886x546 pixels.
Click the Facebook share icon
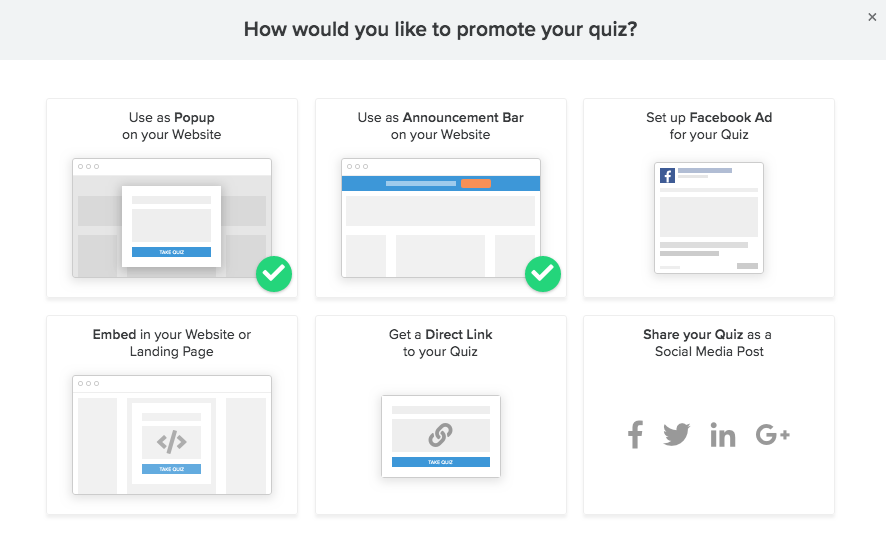635,435
